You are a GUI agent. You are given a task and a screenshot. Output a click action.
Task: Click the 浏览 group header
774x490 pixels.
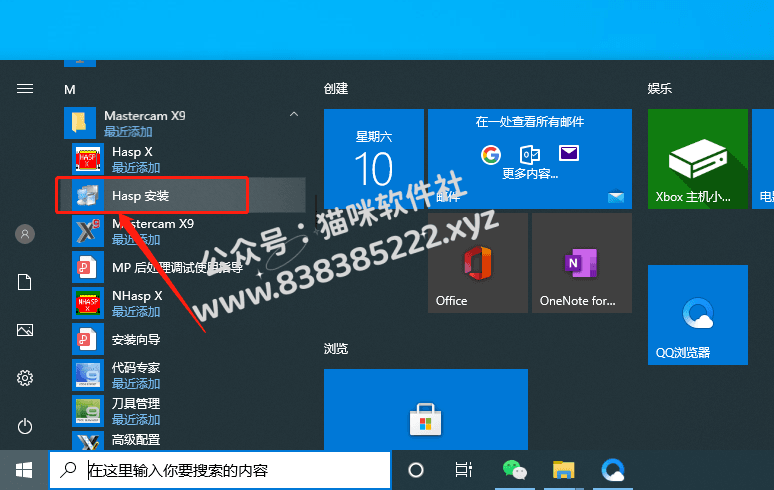pyautogui.click(x=336, y=349)
